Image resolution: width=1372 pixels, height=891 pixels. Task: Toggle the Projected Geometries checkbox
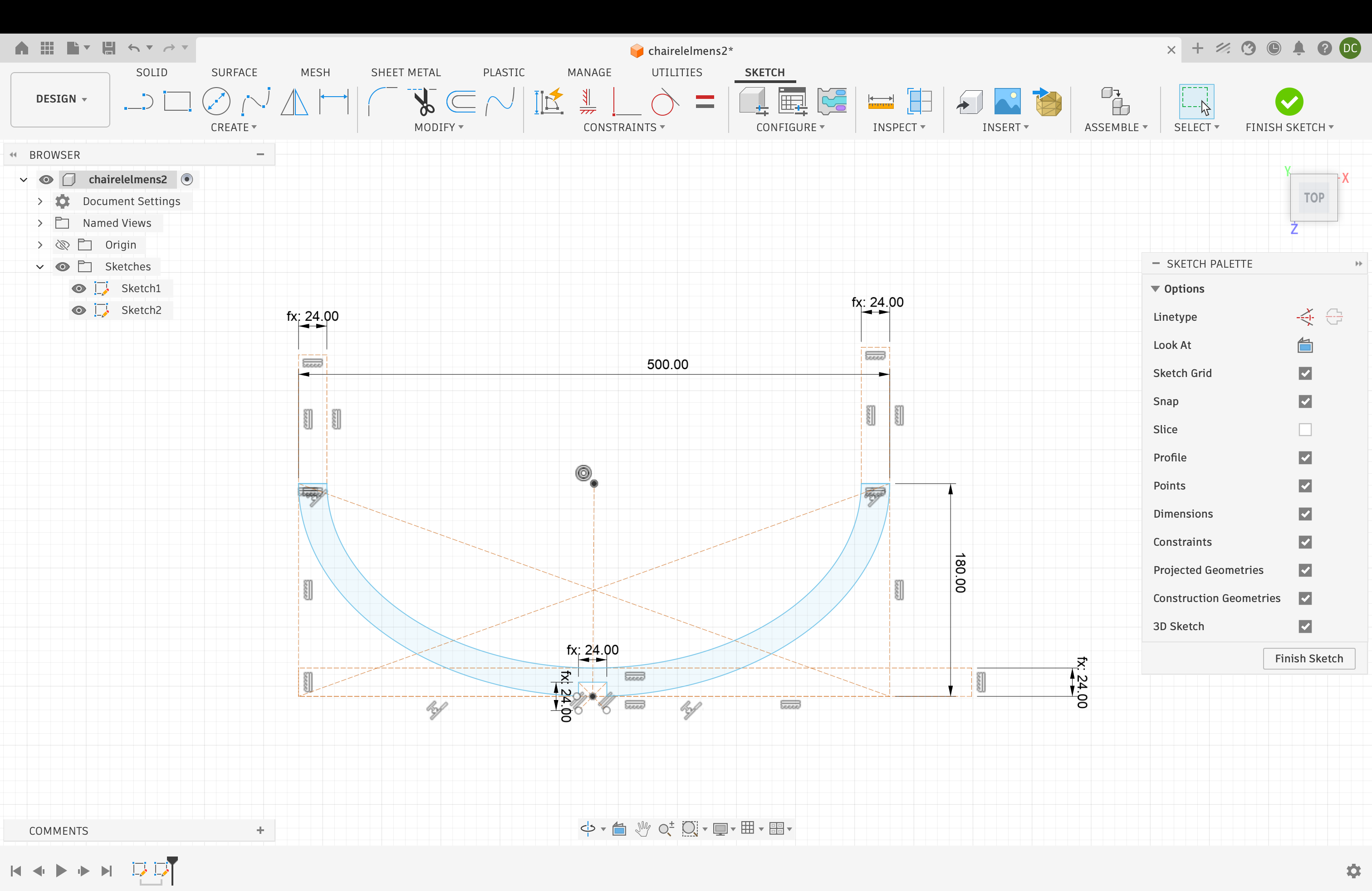pyautogui.click(x=1305, y=570)
